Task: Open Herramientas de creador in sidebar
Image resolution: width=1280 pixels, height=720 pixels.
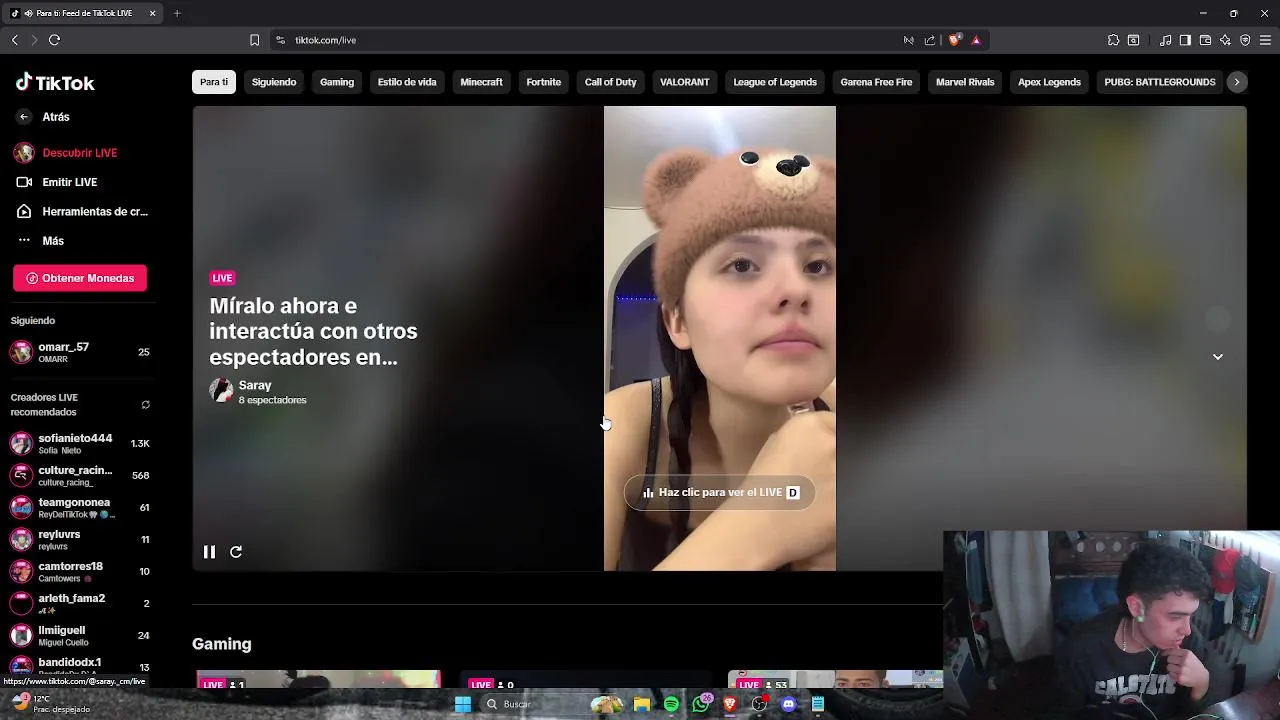Action: point(82,211)
